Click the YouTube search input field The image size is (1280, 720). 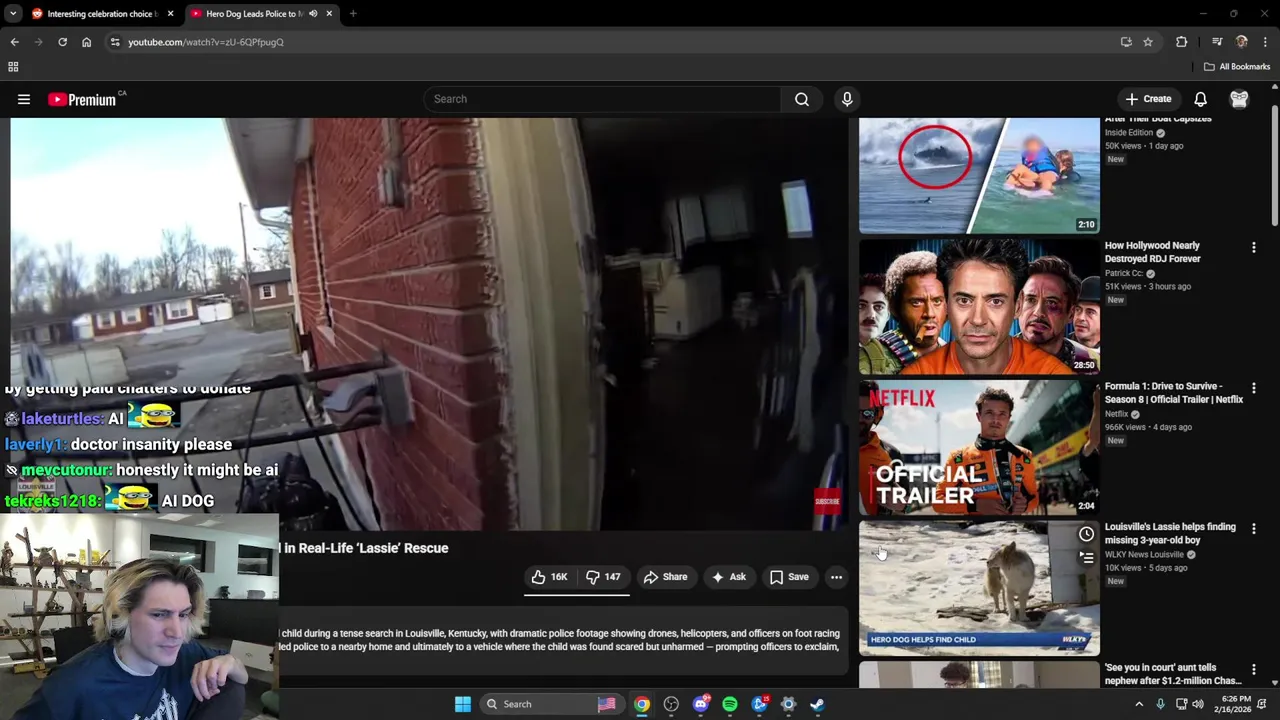603,99
